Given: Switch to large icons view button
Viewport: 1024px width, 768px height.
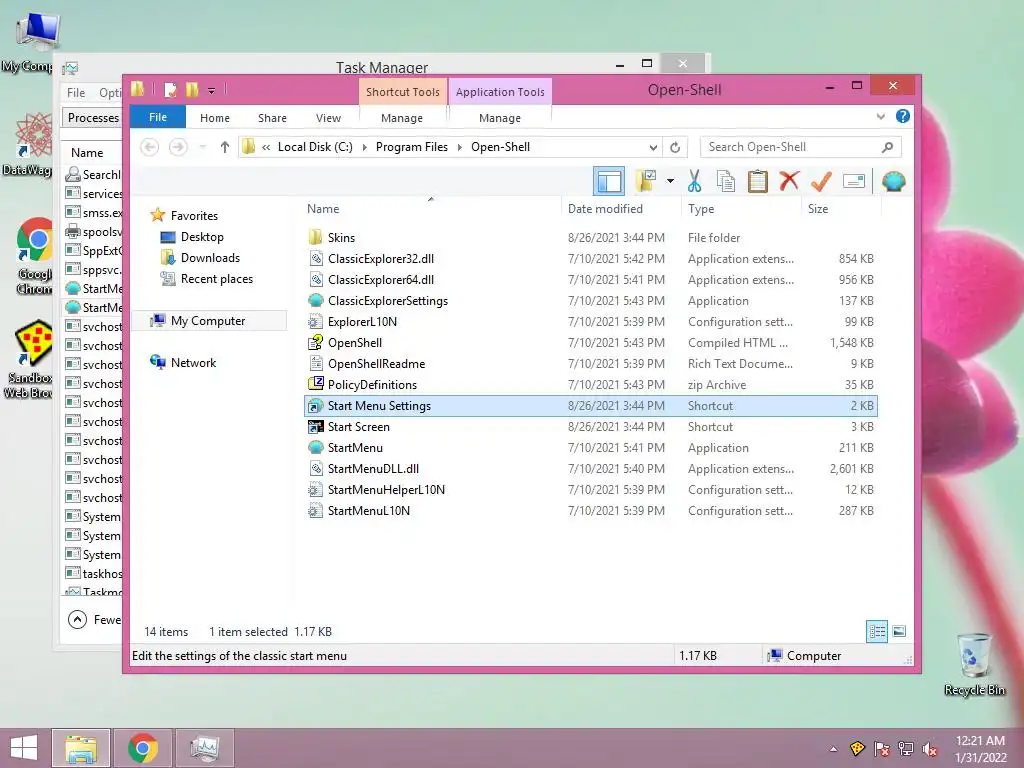Looking at the screenshot, I should [x=899, y=631].
